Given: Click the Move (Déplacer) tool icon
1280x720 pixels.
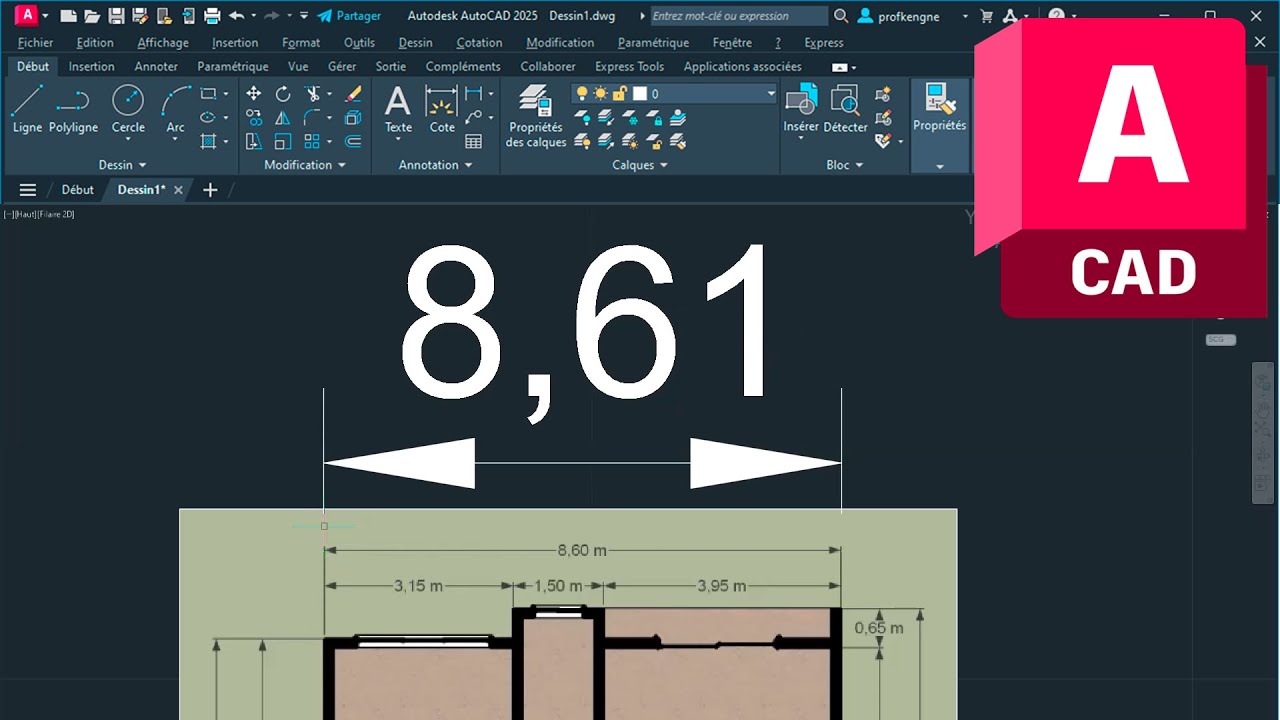Looking at the screenshot, I should [254, 94].
